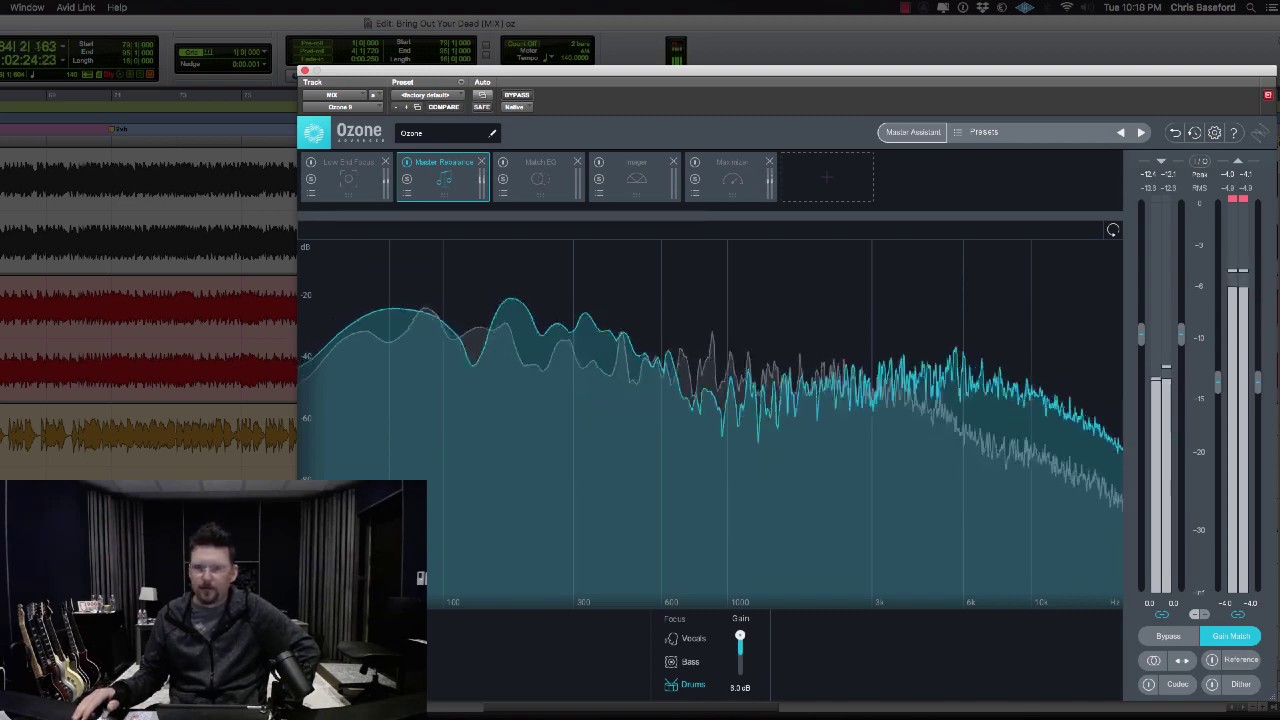Swap the left and right channels
The image size is (1280, 720).
click(x=1182, y=660)
